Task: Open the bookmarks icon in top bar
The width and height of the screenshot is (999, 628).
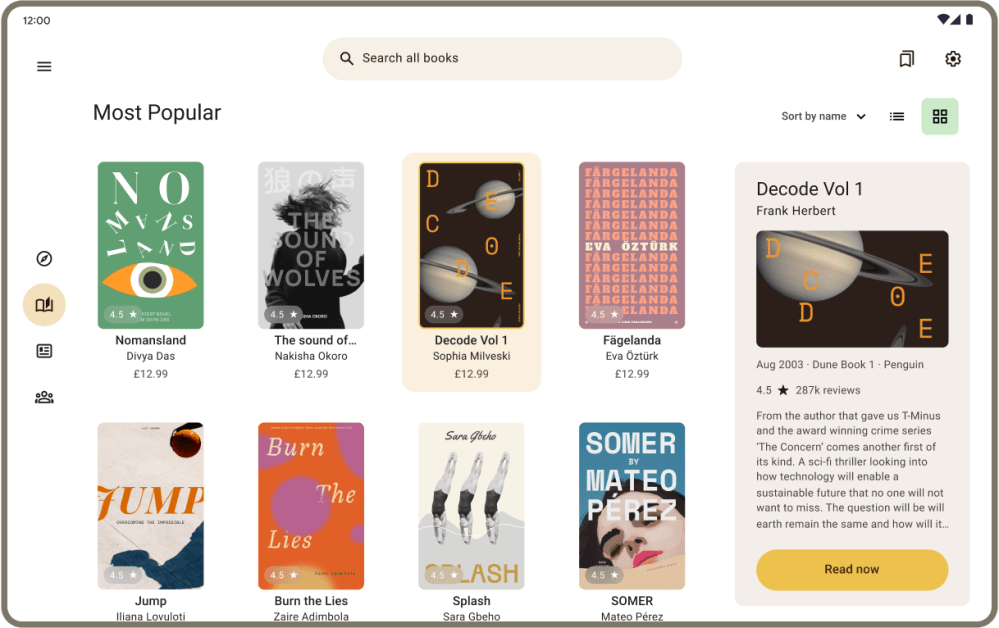Action: (x=906, y=59)
